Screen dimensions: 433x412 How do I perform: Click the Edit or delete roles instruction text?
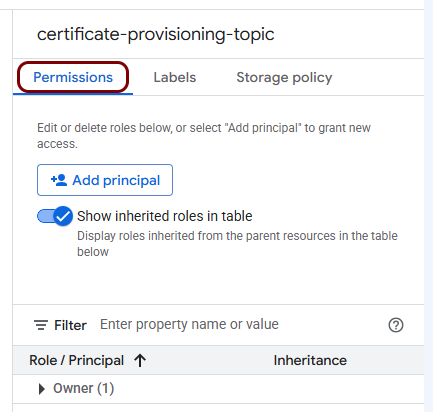[x=204, y=136]
